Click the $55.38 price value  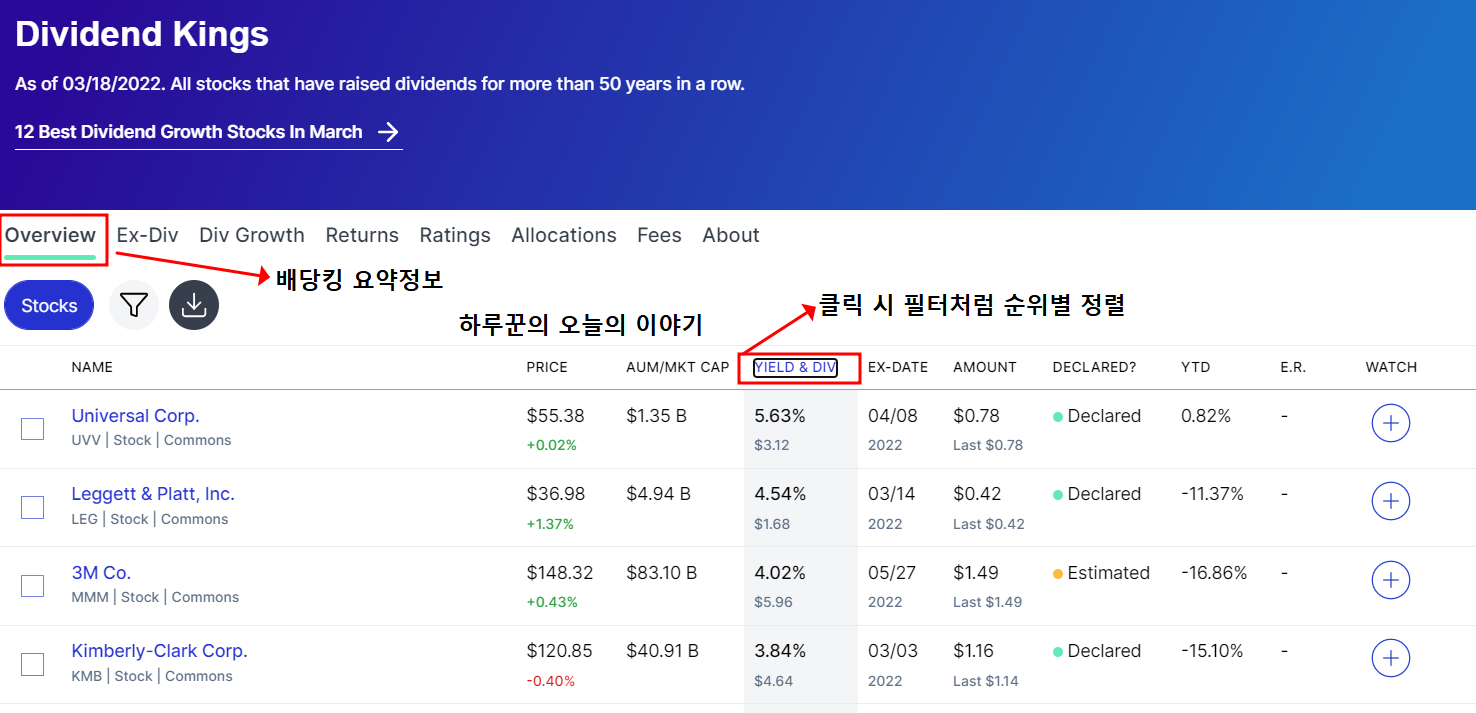556,416
